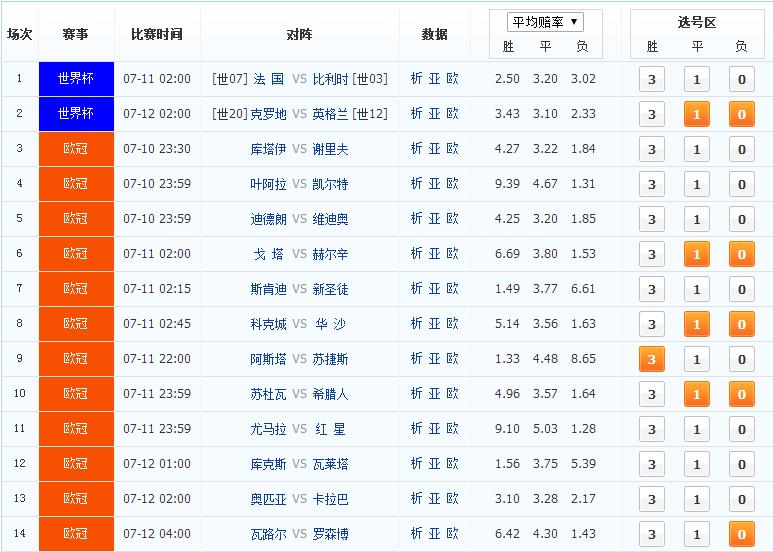Open team link 卡拉巴

pyautogui.click(x=330, y=499)
